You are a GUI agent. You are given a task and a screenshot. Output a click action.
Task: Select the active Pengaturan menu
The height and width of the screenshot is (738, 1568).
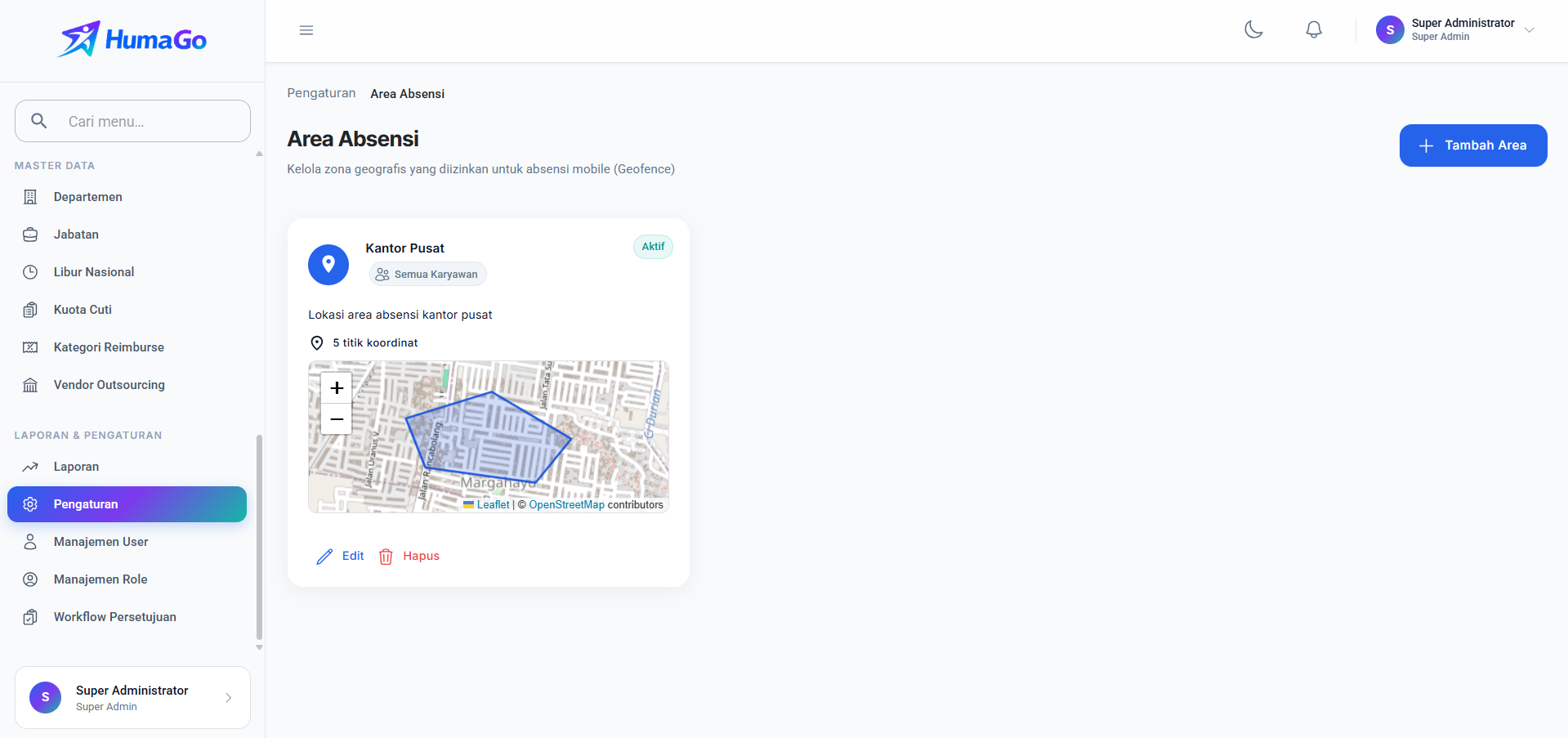[127, 504]
